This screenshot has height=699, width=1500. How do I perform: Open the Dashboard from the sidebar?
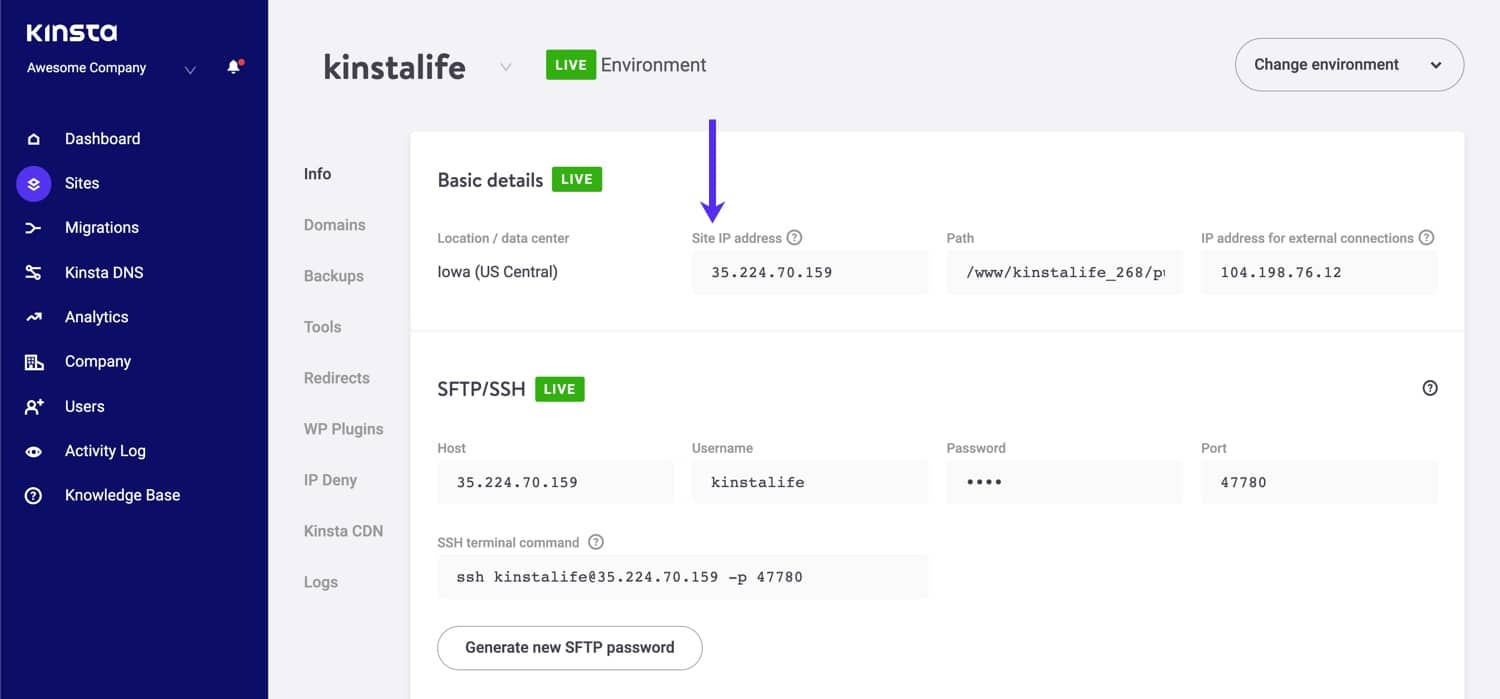click(x=101, y=138)
